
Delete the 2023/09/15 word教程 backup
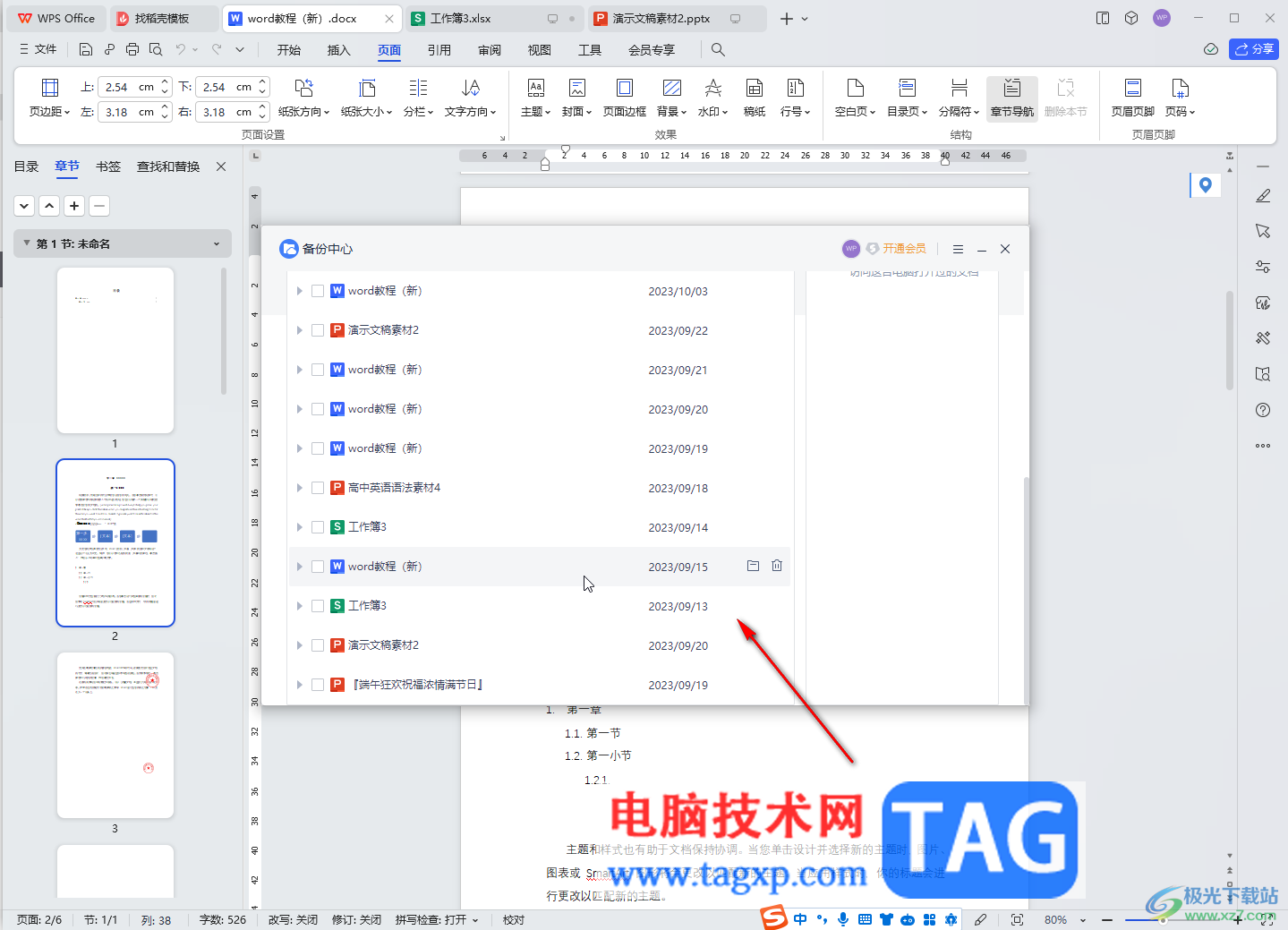(x=777, y=566)
